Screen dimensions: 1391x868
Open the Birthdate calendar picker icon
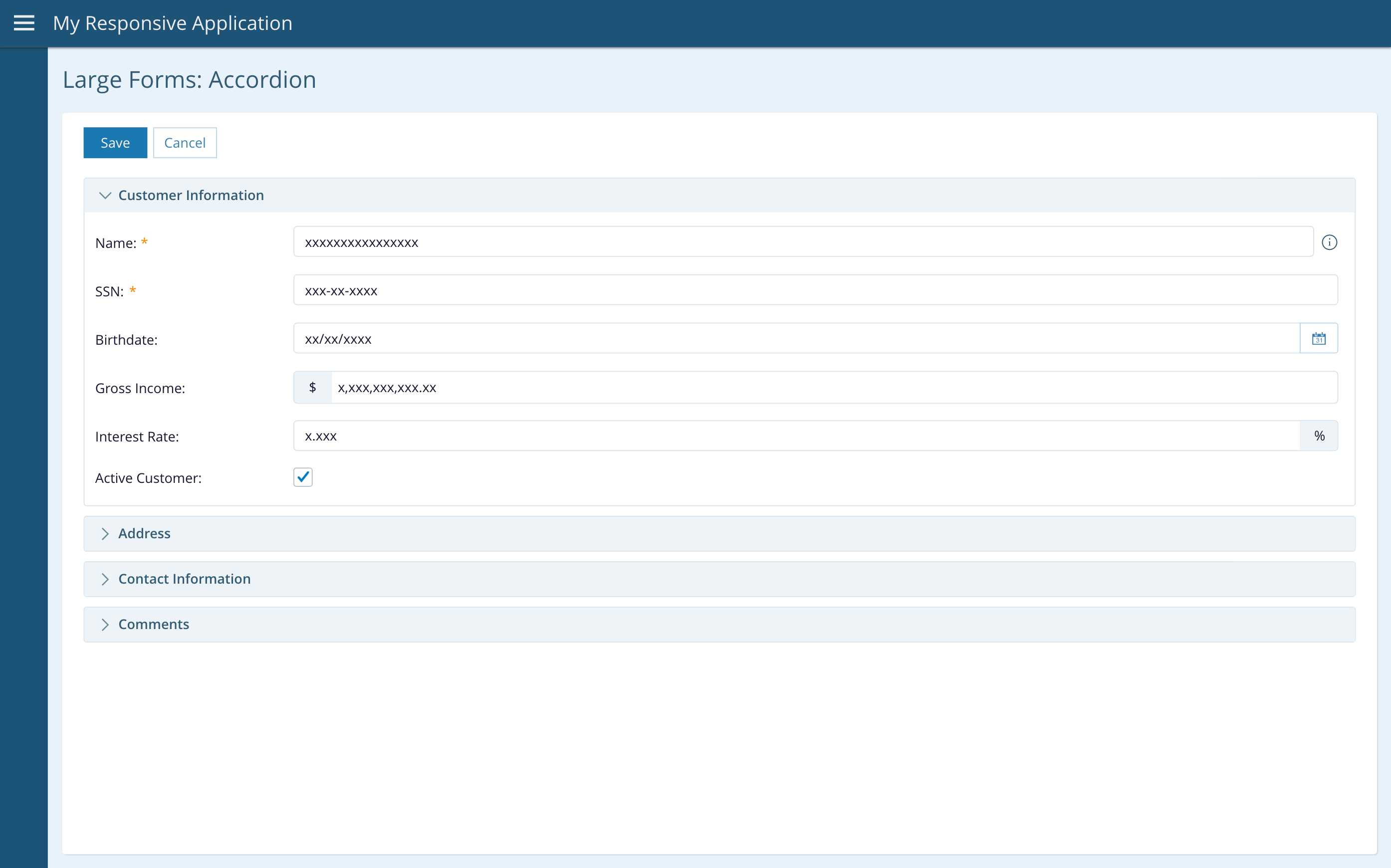point(1319,339)
